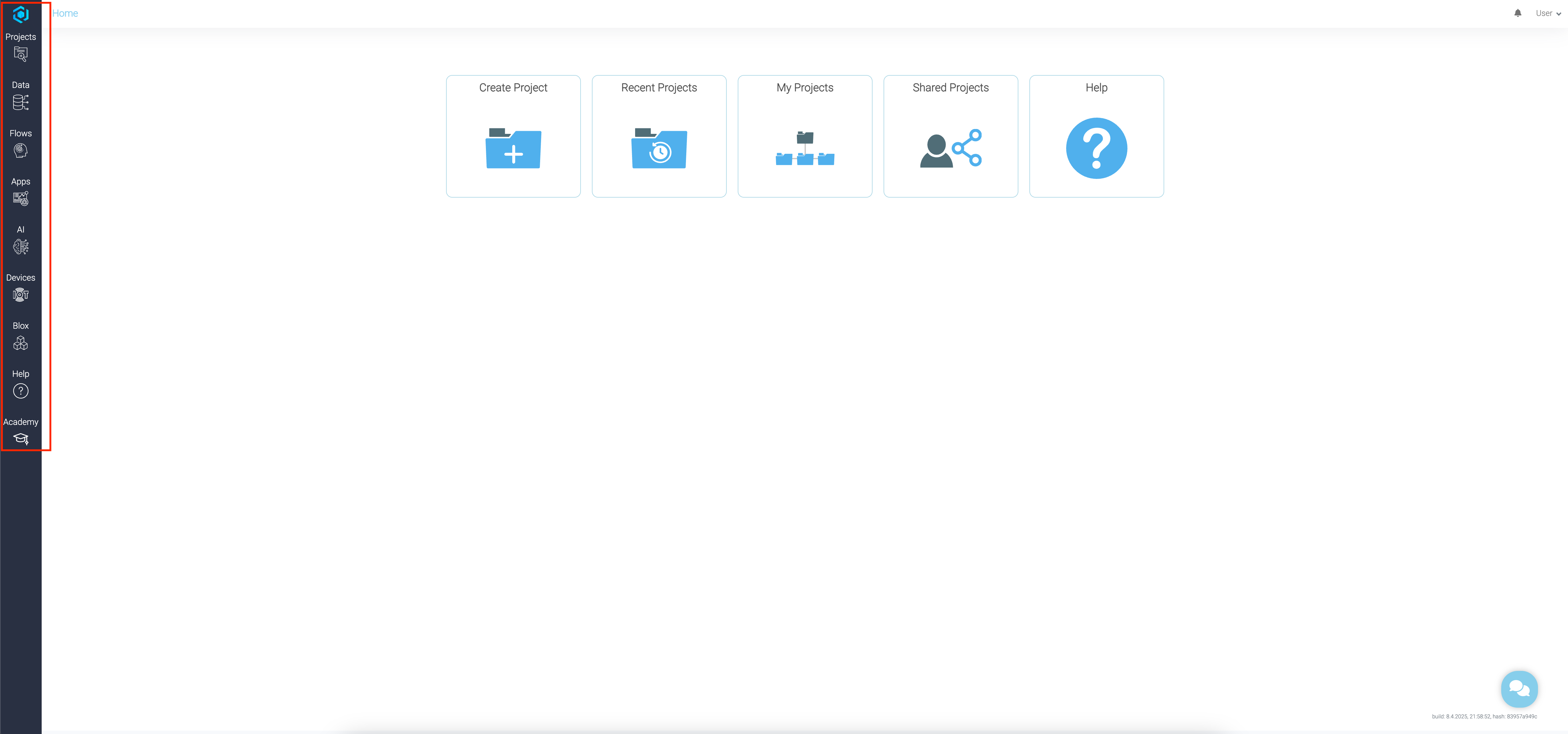Click the Flows brain icon

[21, 150]
